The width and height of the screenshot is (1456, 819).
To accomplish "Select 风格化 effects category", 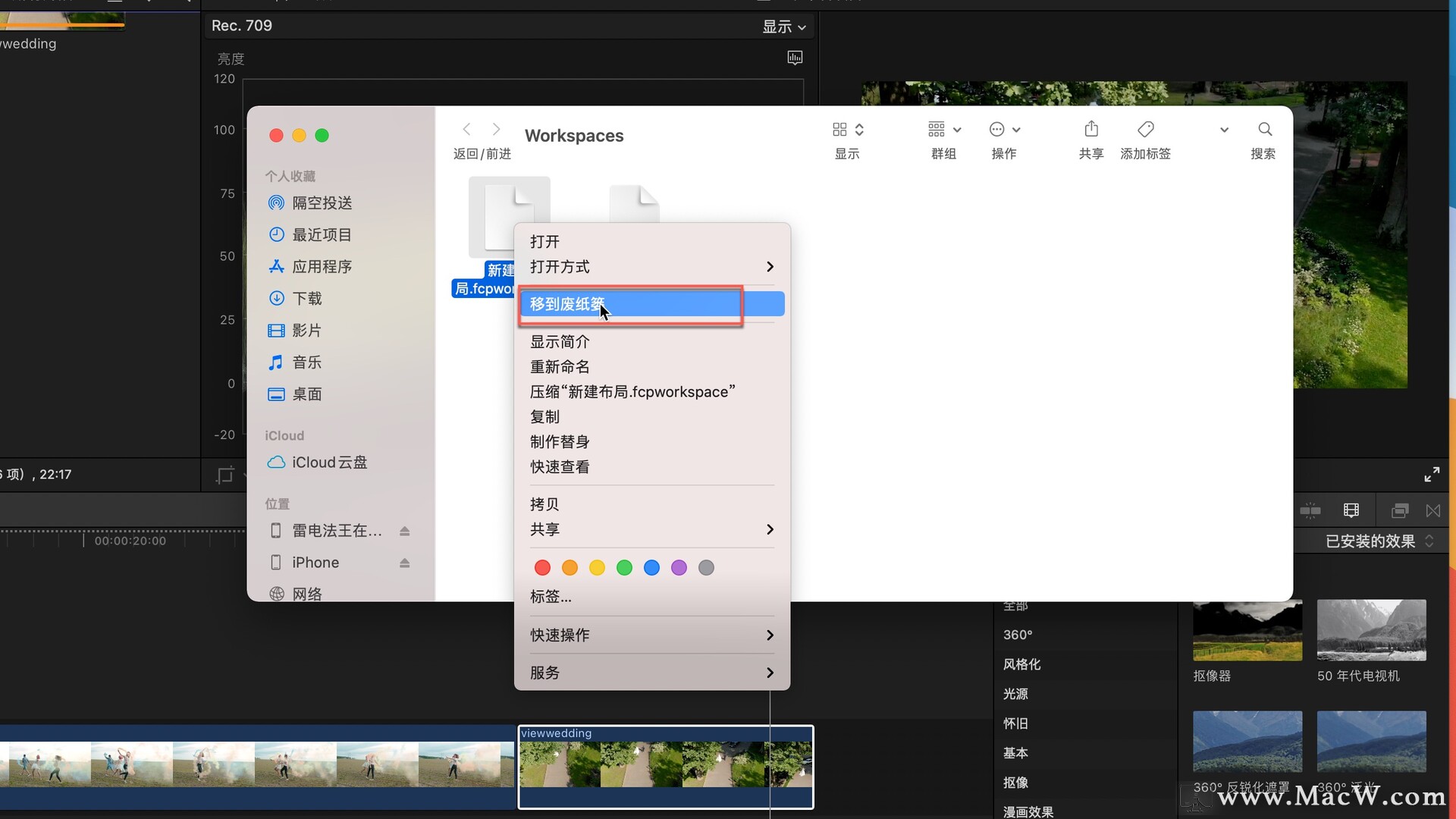I will tap(1021, 664).
